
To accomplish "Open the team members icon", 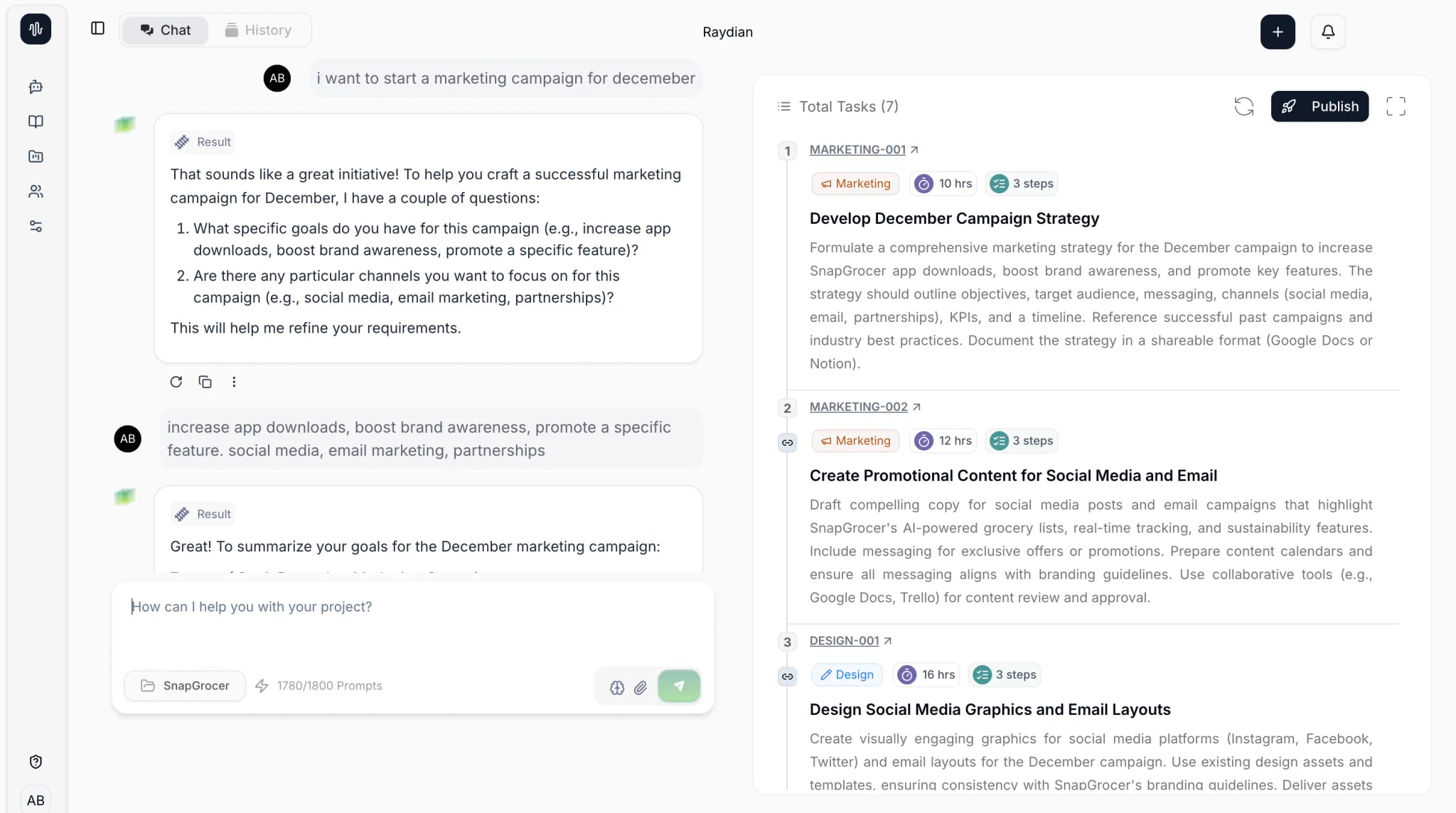I will coord(36,191).
